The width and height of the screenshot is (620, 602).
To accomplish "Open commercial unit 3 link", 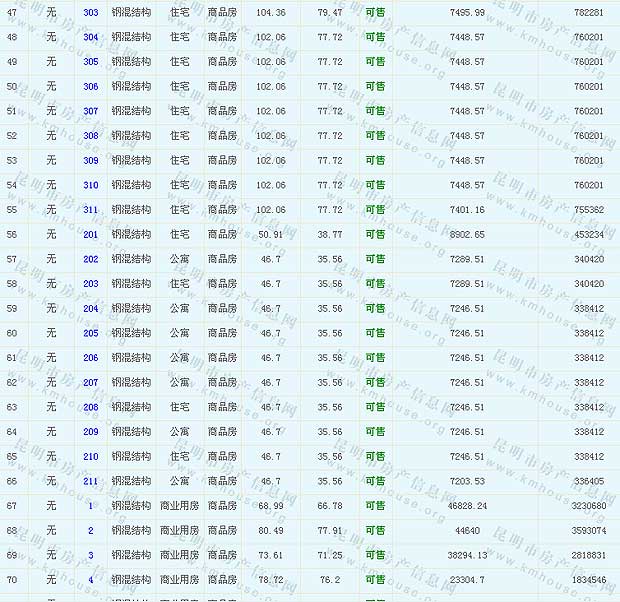I will [x=91, y=555].
